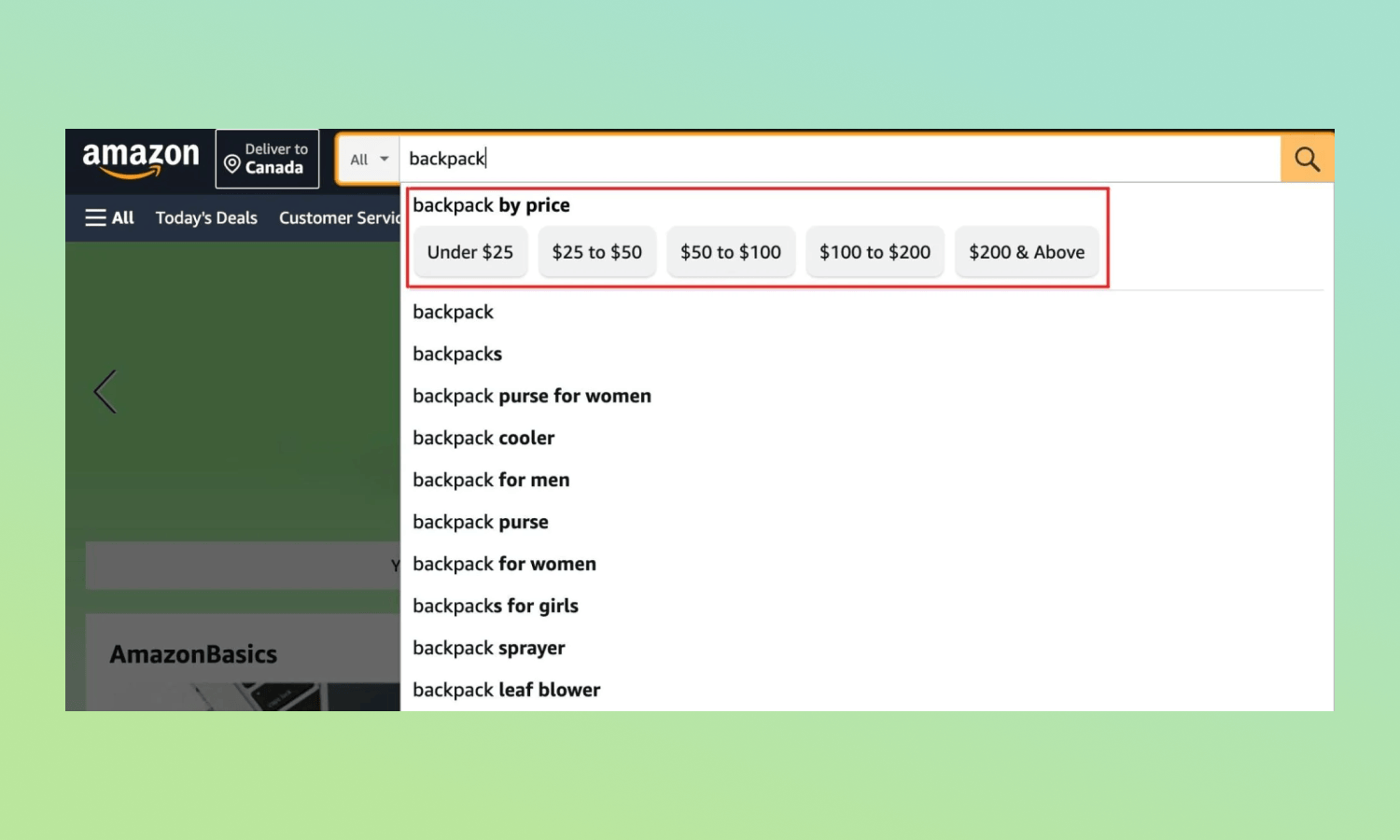
Task: Click inside the backpack search field
Action: 840,159
